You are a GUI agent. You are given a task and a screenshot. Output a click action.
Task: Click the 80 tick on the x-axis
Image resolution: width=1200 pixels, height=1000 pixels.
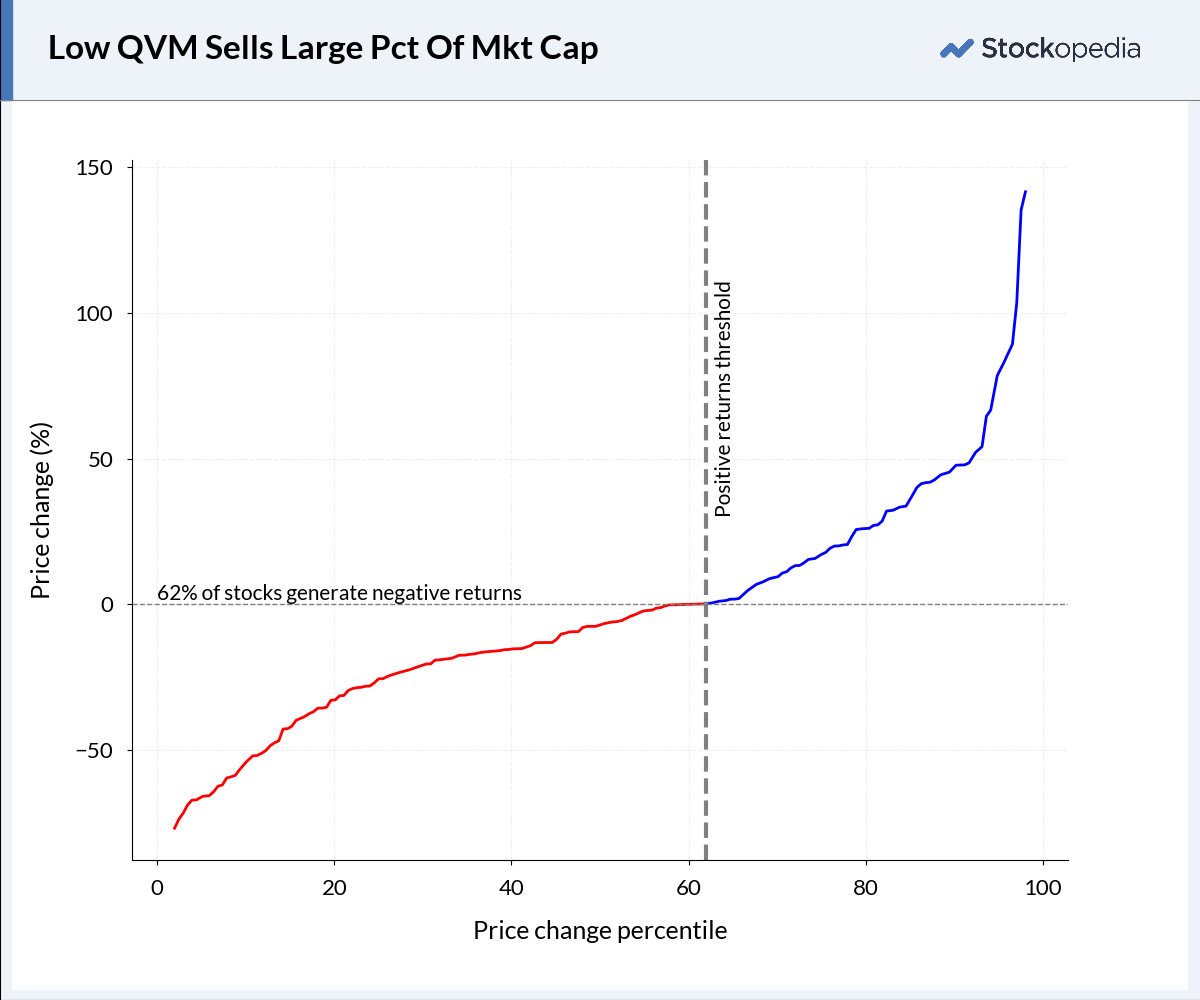coord(866,887)
